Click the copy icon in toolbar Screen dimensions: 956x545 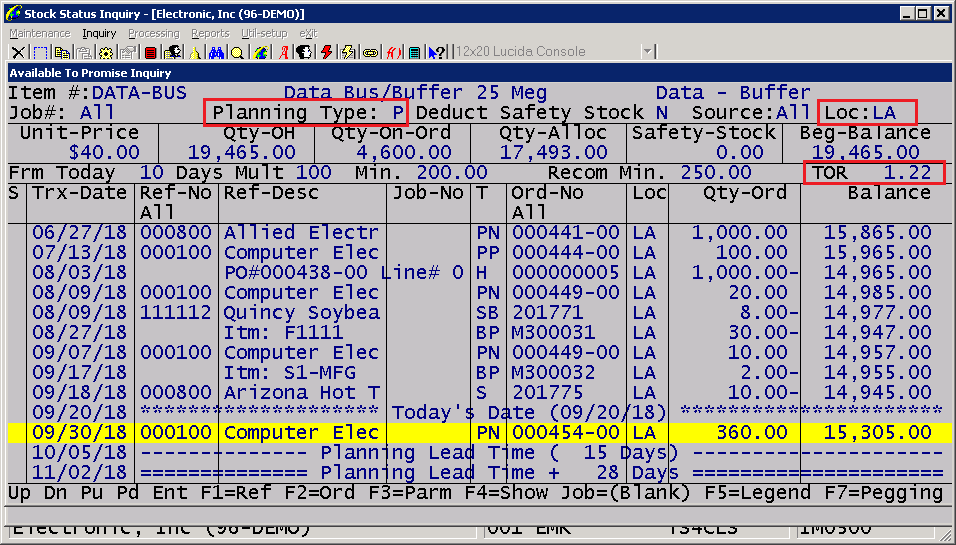click(x=62, y=52)
